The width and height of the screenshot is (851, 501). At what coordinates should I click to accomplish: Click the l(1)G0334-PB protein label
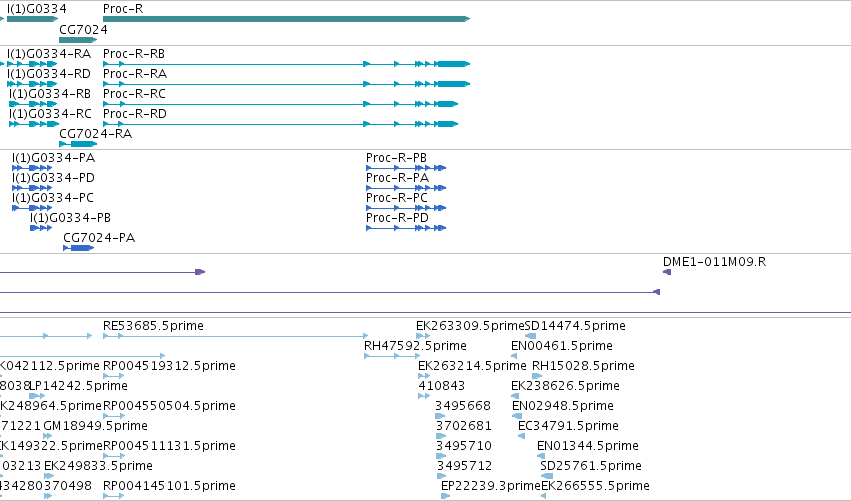coord(71,218)
